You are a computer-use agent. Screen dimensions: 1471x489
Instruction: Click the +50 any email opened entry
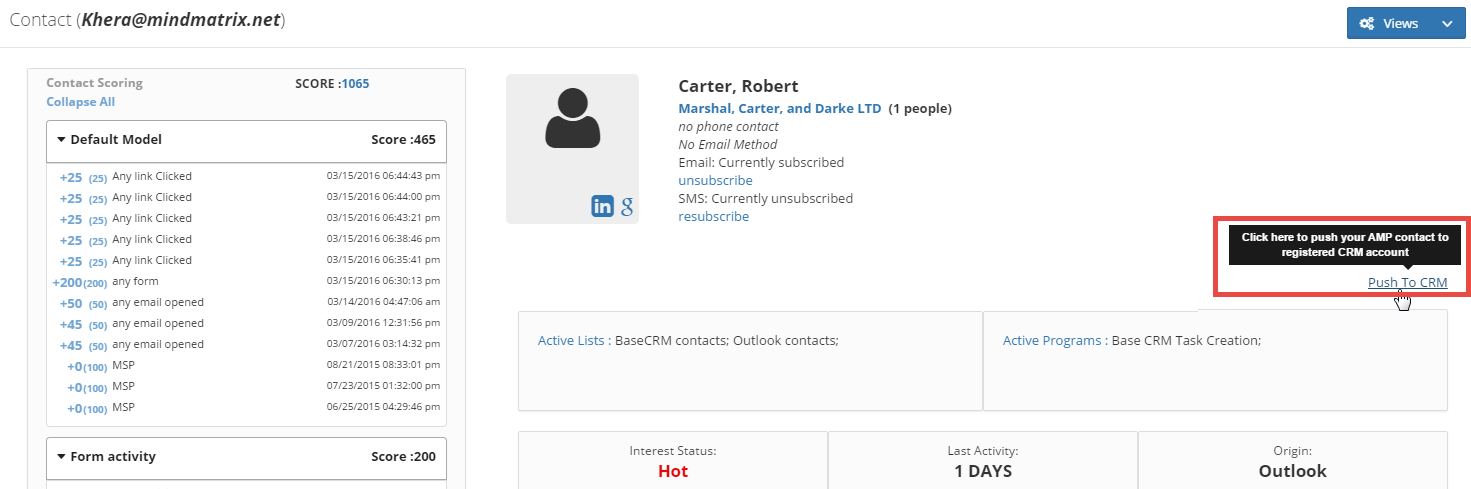pyautogui.click(x=157, y=302)
